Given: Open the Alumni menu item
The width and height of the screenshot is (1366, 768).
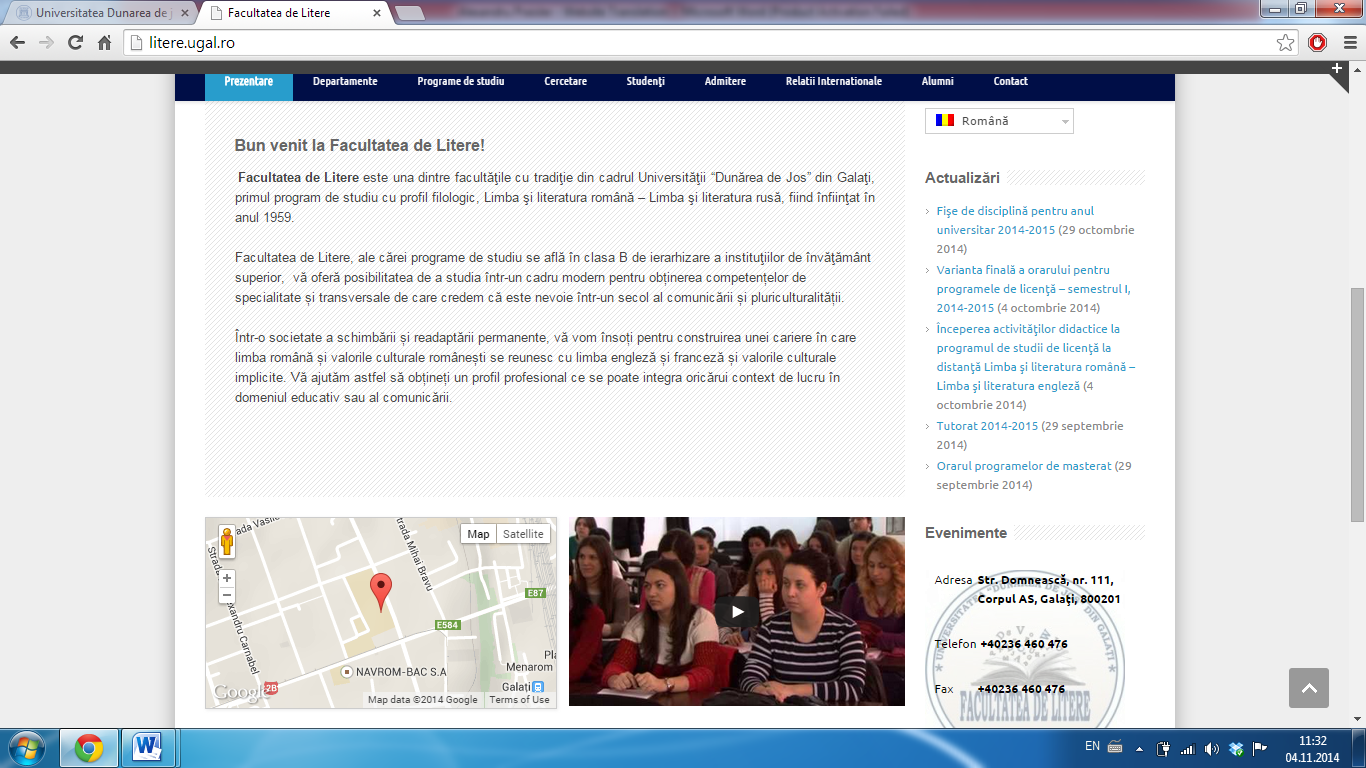Looking at the screenshot, I should coord(938,82).
